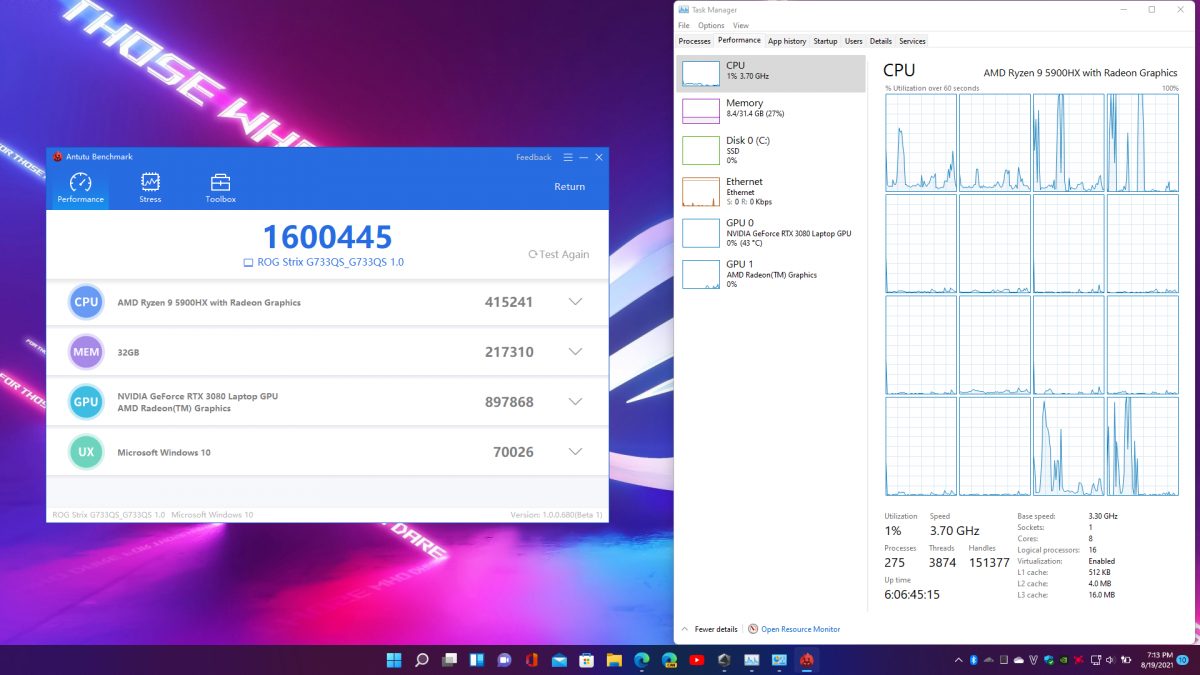
Task: Open Windows Start menu
Action: tap(394, 660)
